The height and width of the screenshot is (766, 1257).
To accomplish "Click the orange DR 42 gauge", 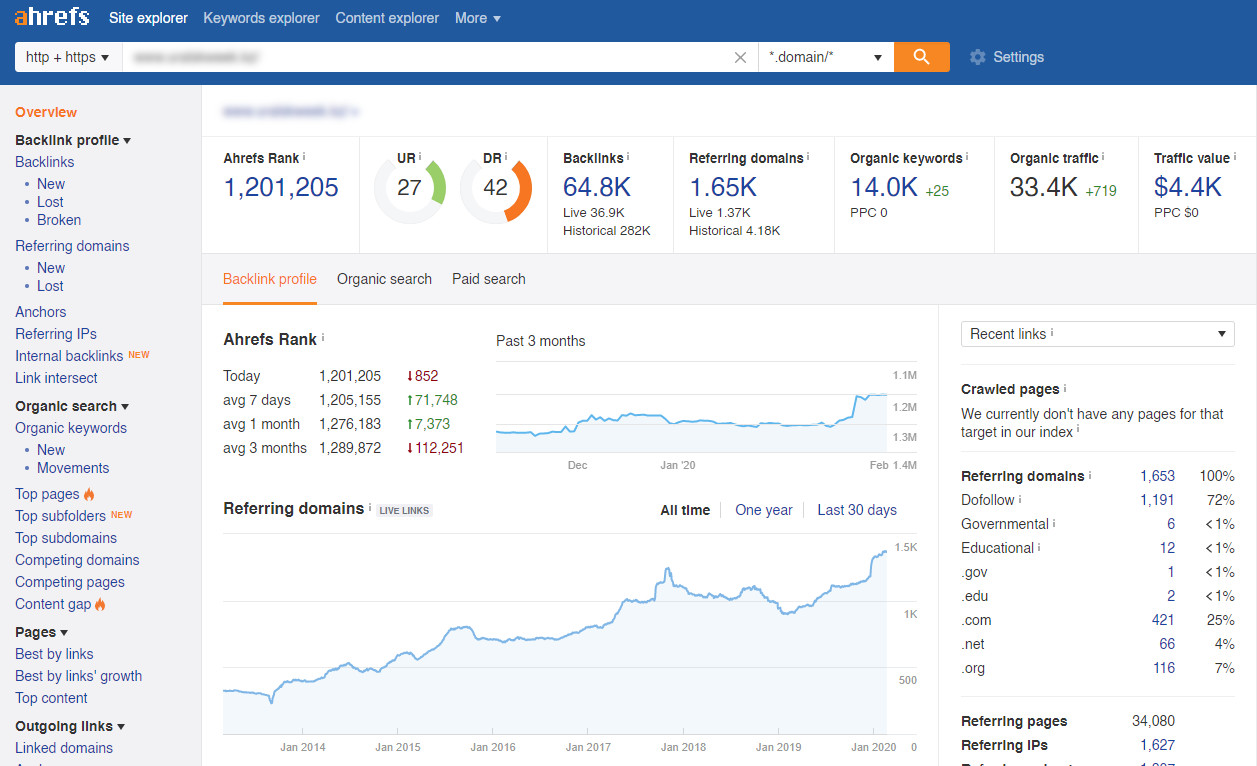I will pyautogui.click(x=496, y=188).
